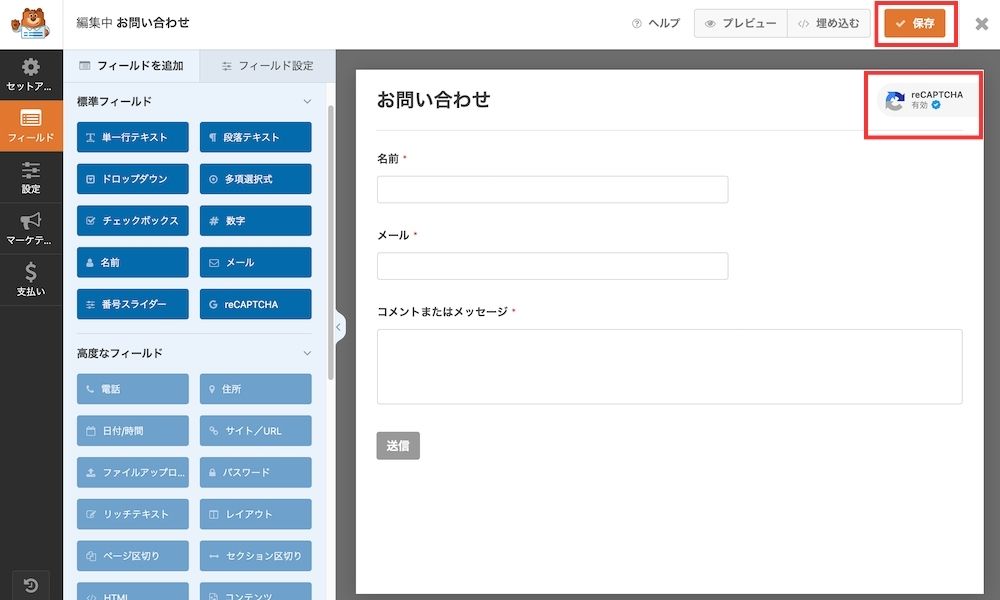1000x600 pixels.
Task: Add a 数字 number field
Action: click(255, 221)
